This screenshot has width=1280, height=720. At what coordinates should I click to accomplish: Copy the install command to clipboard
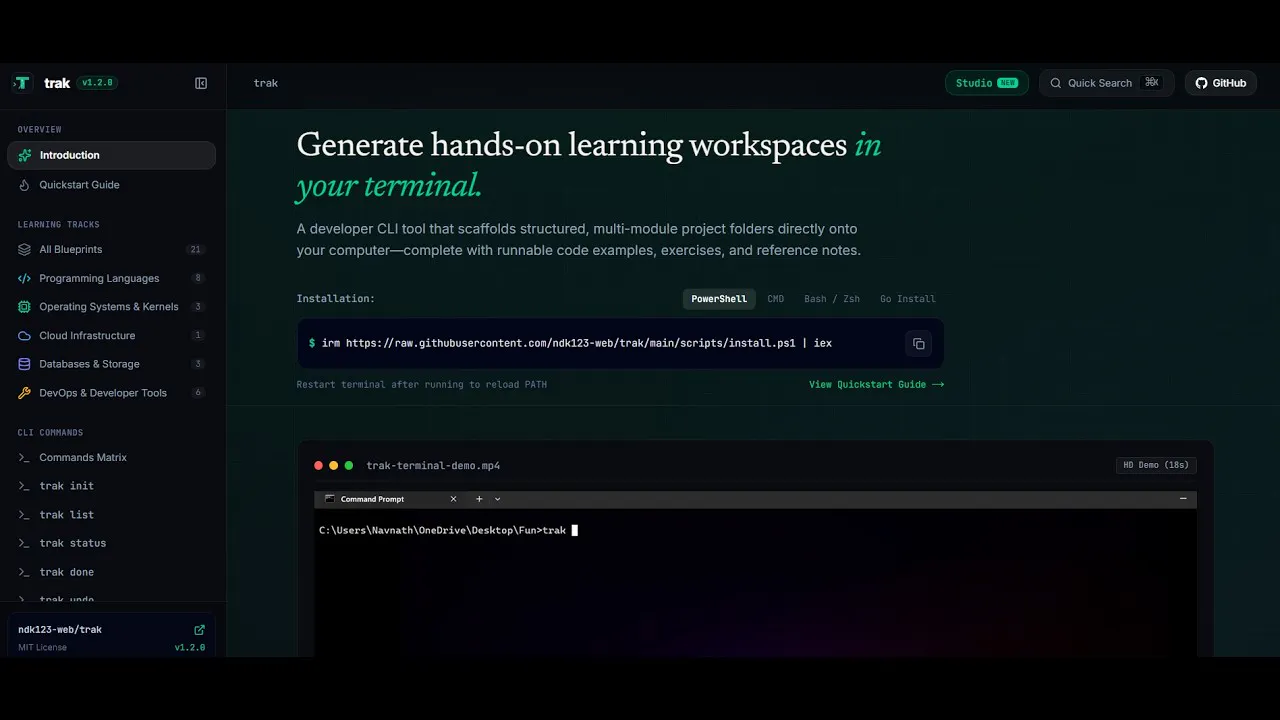click(918, 343)
